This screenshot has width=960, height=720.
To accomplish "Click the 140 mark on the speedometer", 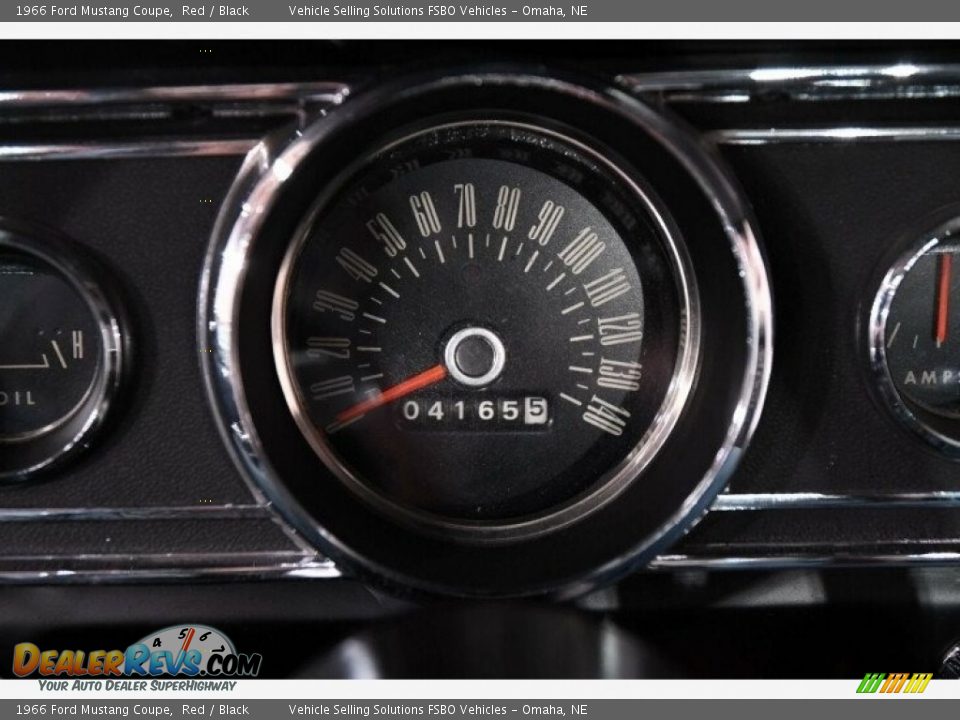I will tap(606, 416).
